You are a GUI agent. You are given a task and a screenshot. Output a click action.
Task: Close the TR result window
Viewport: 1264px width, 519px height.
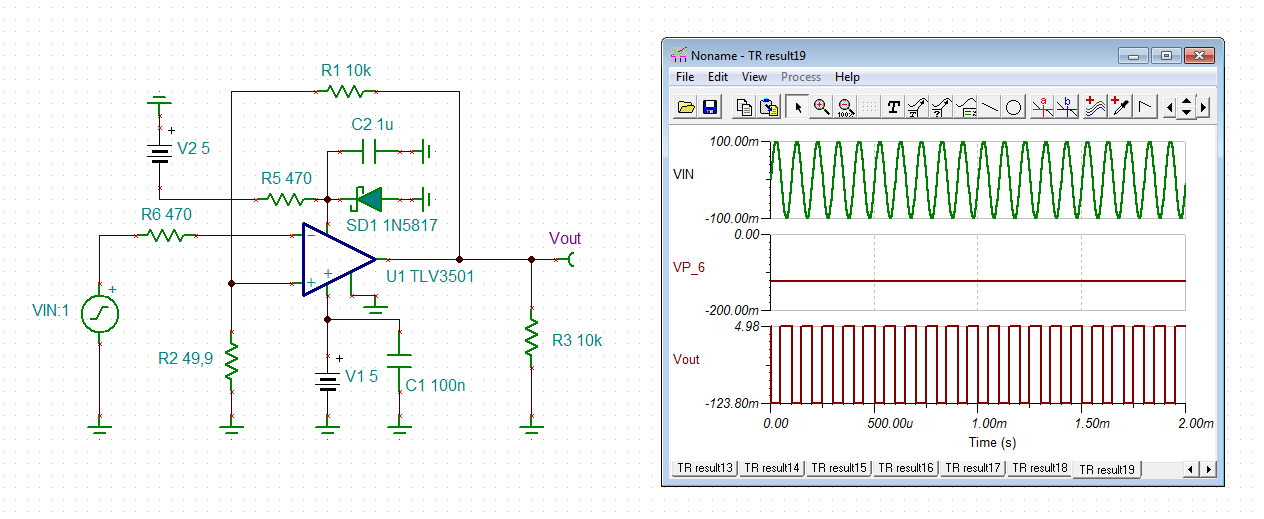[x=1198, y=56]
